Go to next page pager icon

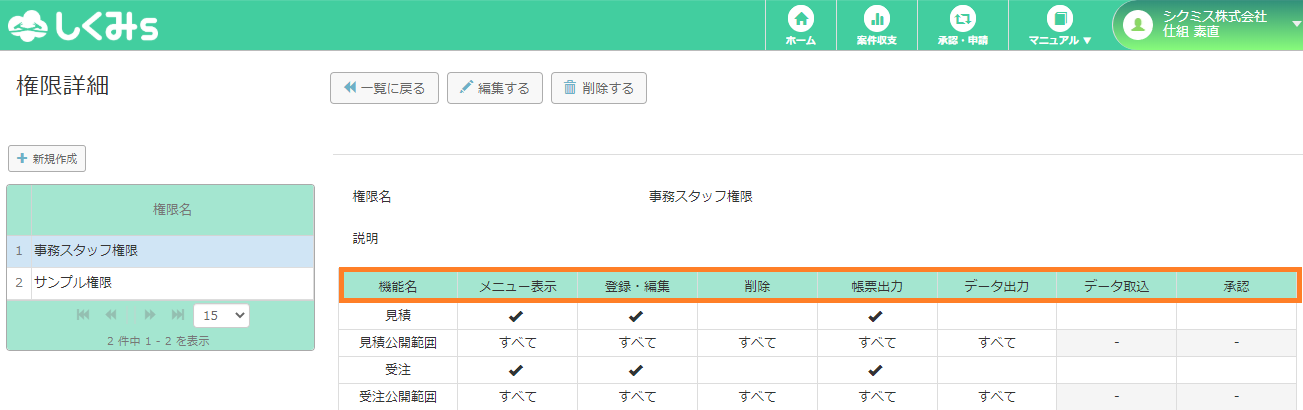(150, 315)
